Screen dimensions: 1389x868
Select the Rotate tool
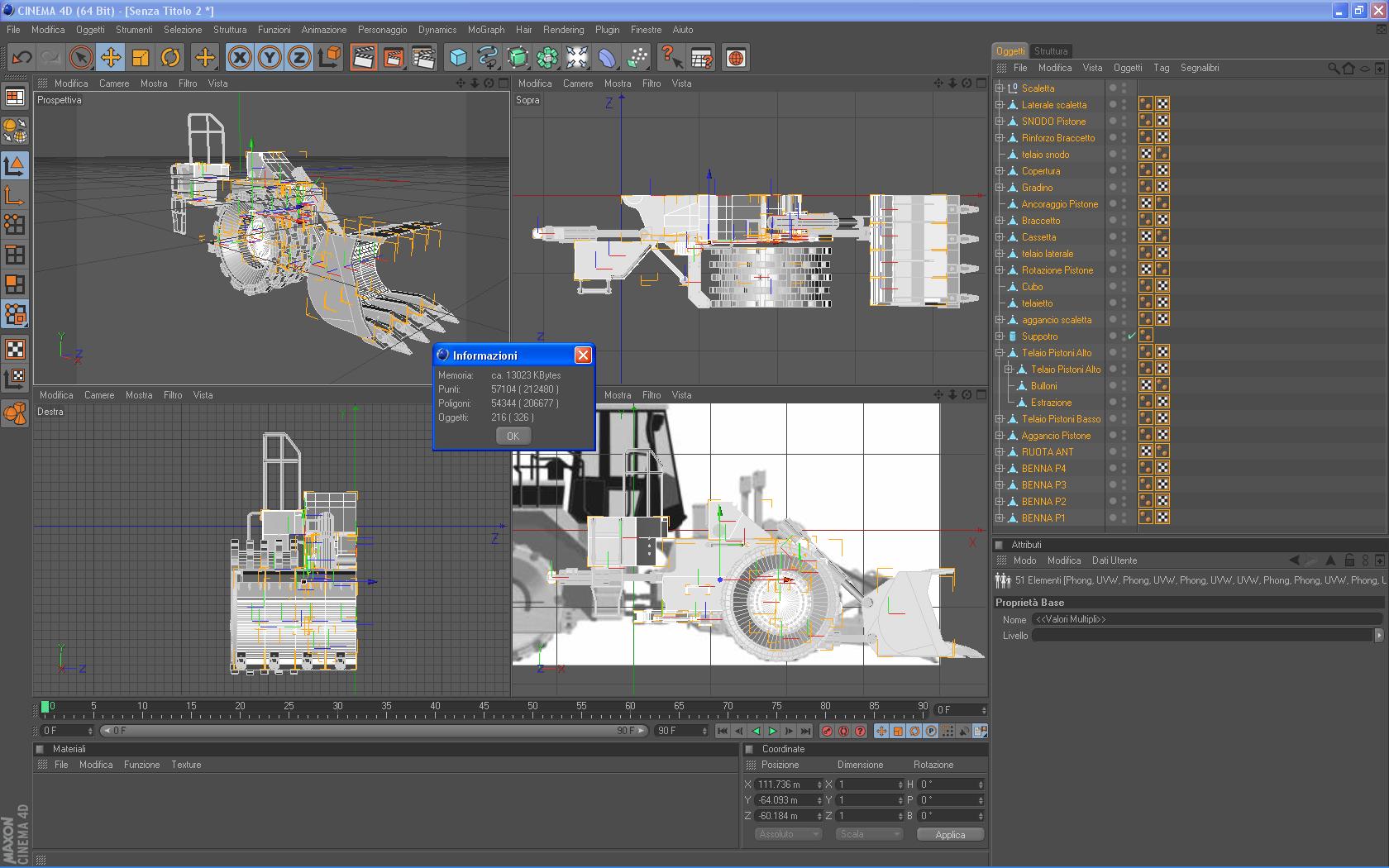coord(170,58)
